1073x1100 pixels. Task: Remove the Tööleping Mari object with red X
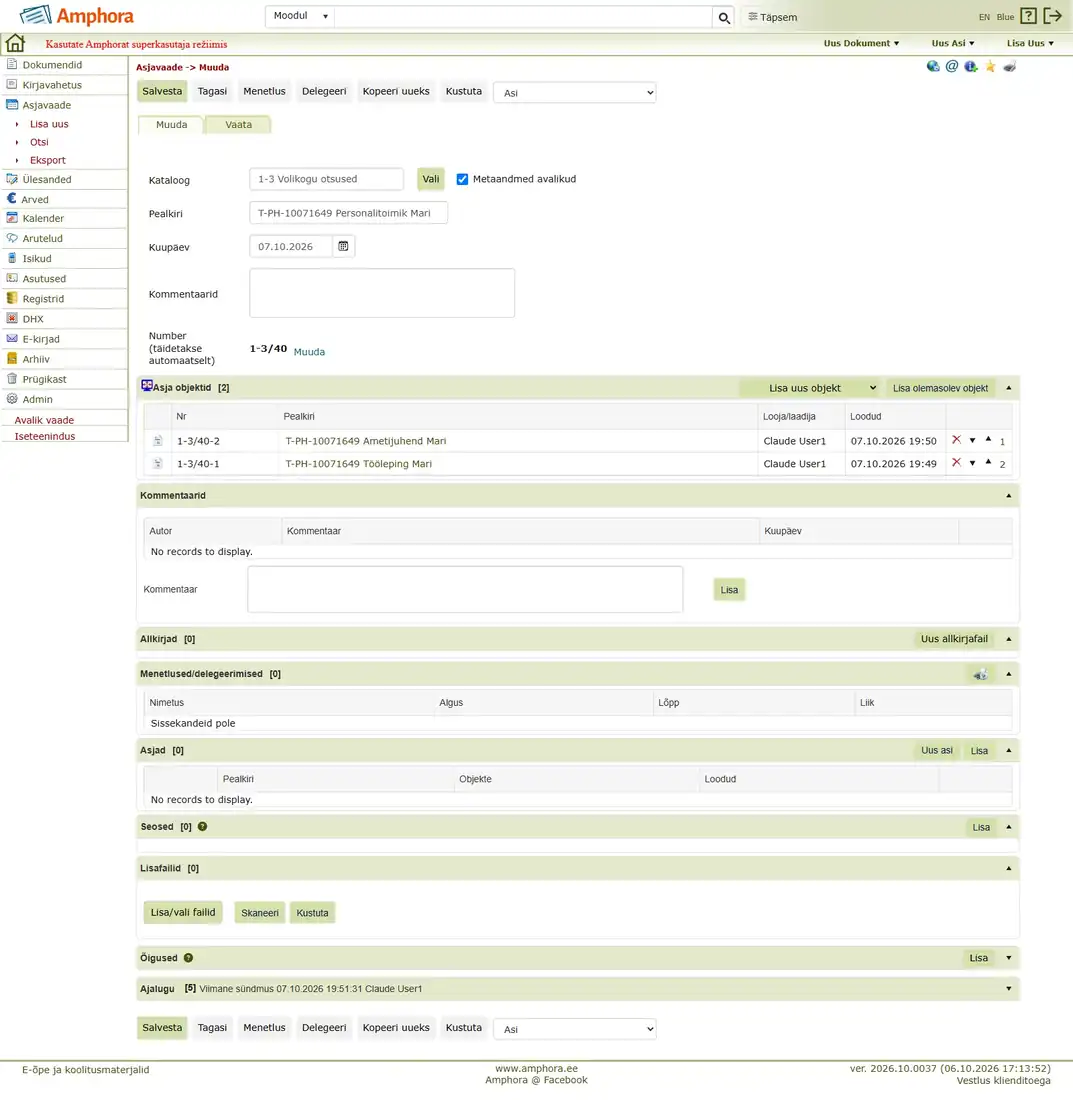(x=957, y=462)
